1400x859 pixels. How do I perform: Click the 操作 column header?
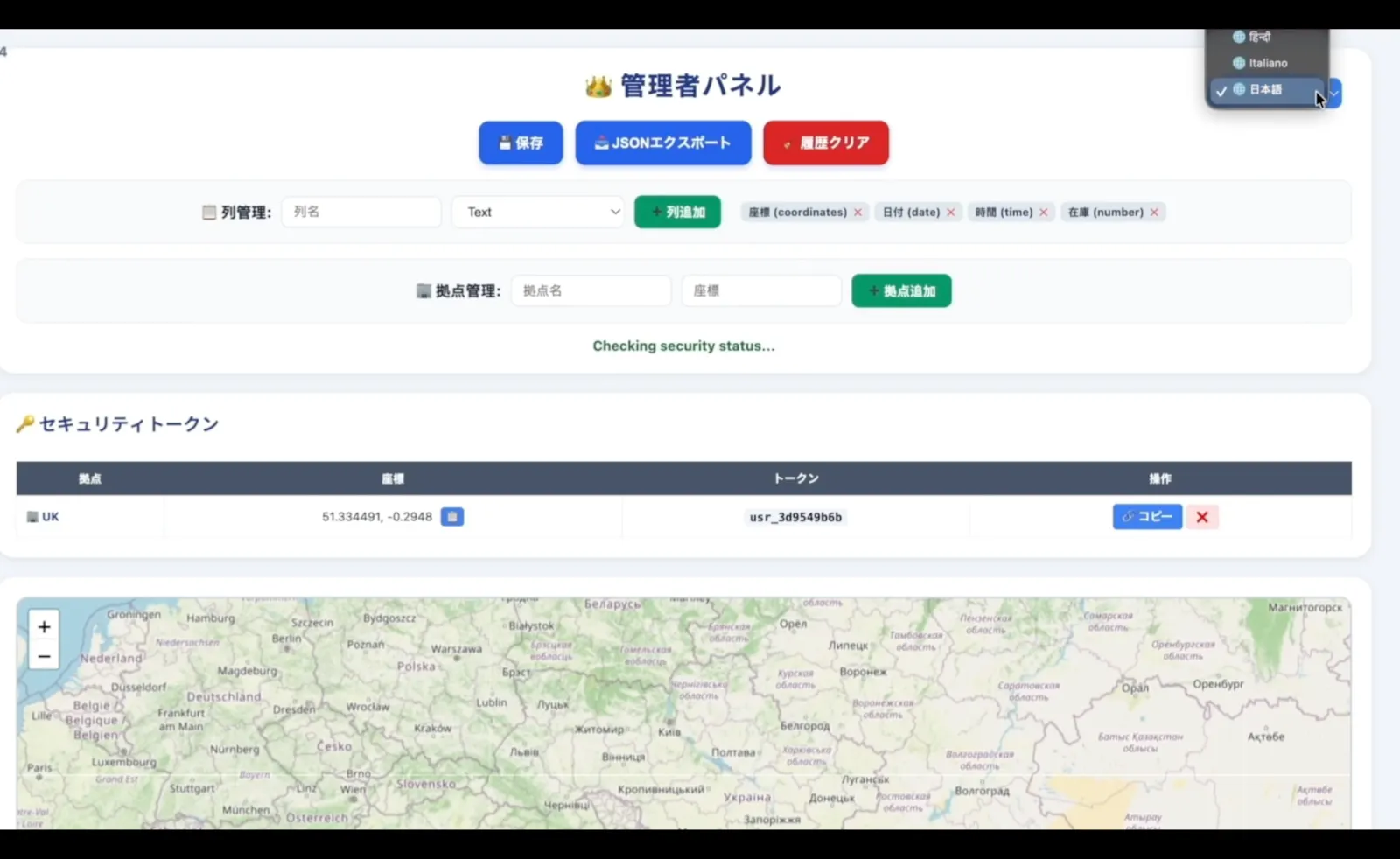[1160, 478]
